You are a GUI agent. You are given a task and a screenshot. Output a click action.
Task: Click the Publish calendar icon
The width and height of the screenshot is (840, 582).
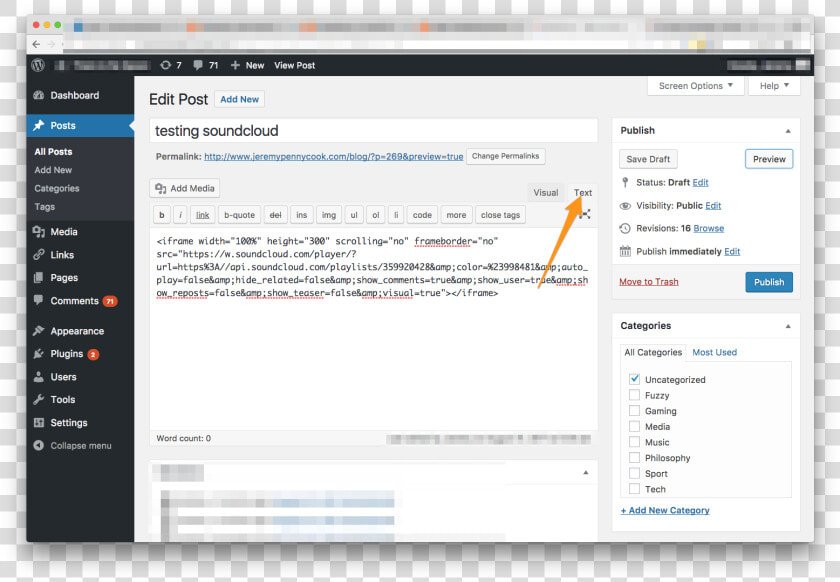click(x=625, y=251)
